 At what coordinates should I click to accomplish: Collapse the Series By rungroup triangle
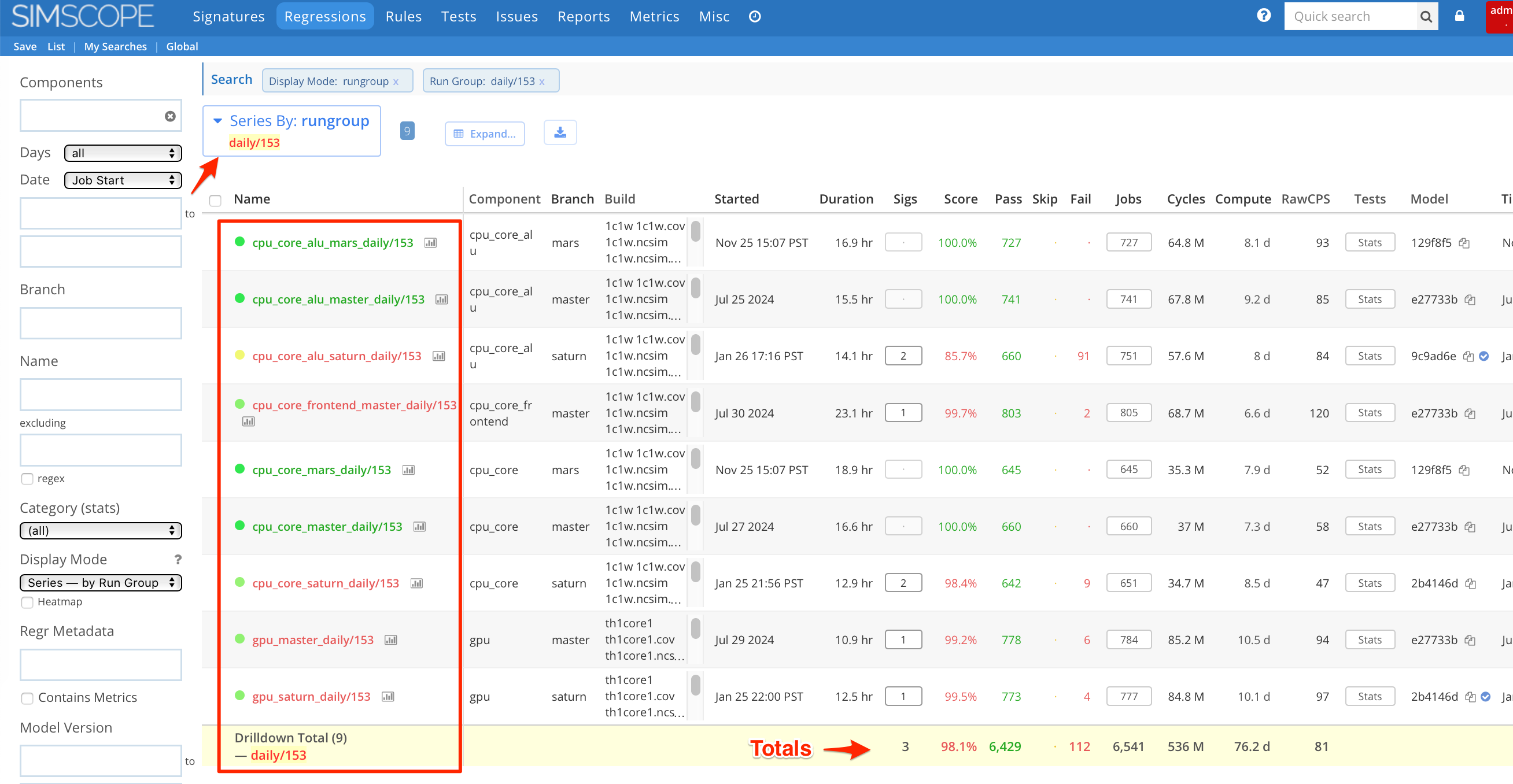tap(217, 121)
